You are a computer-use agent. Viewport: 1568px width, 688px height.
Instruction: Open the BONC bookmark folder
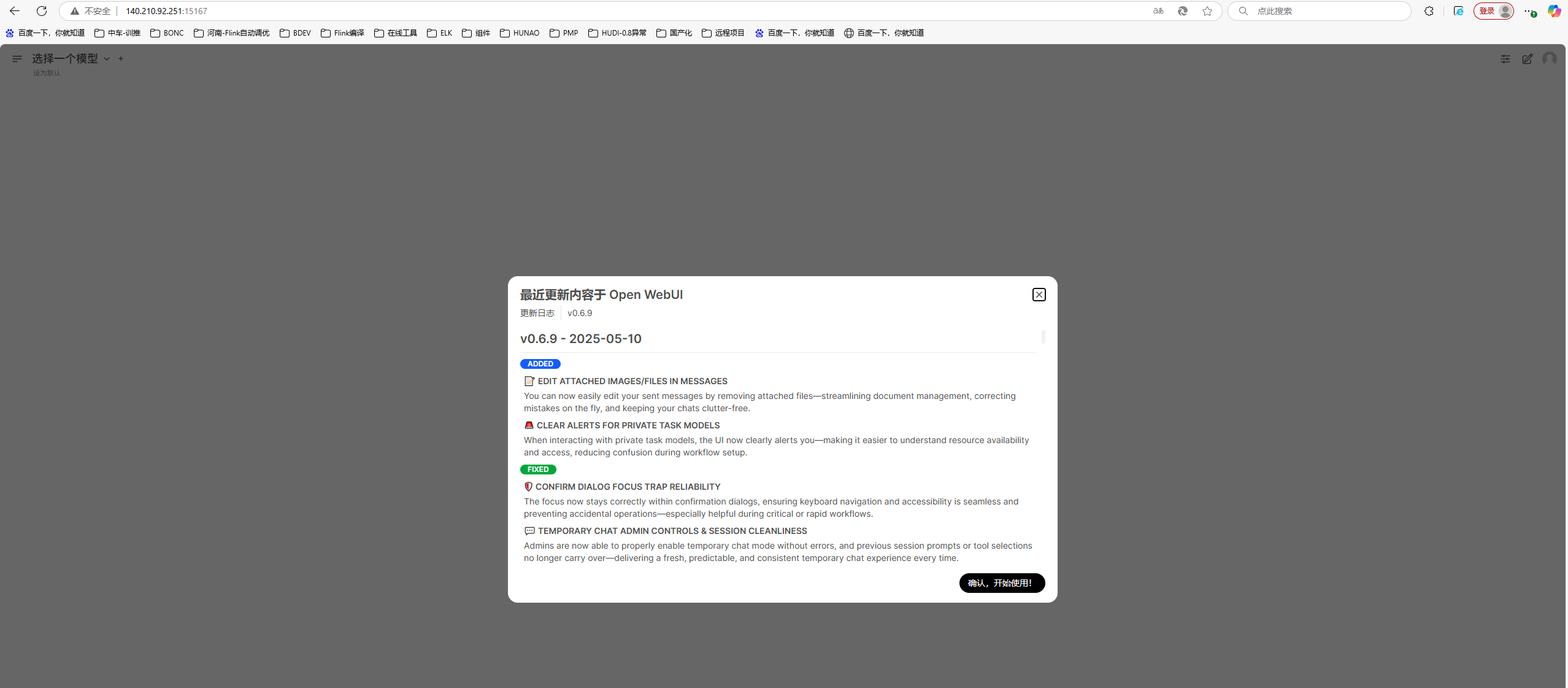click(x=167, y=33)
